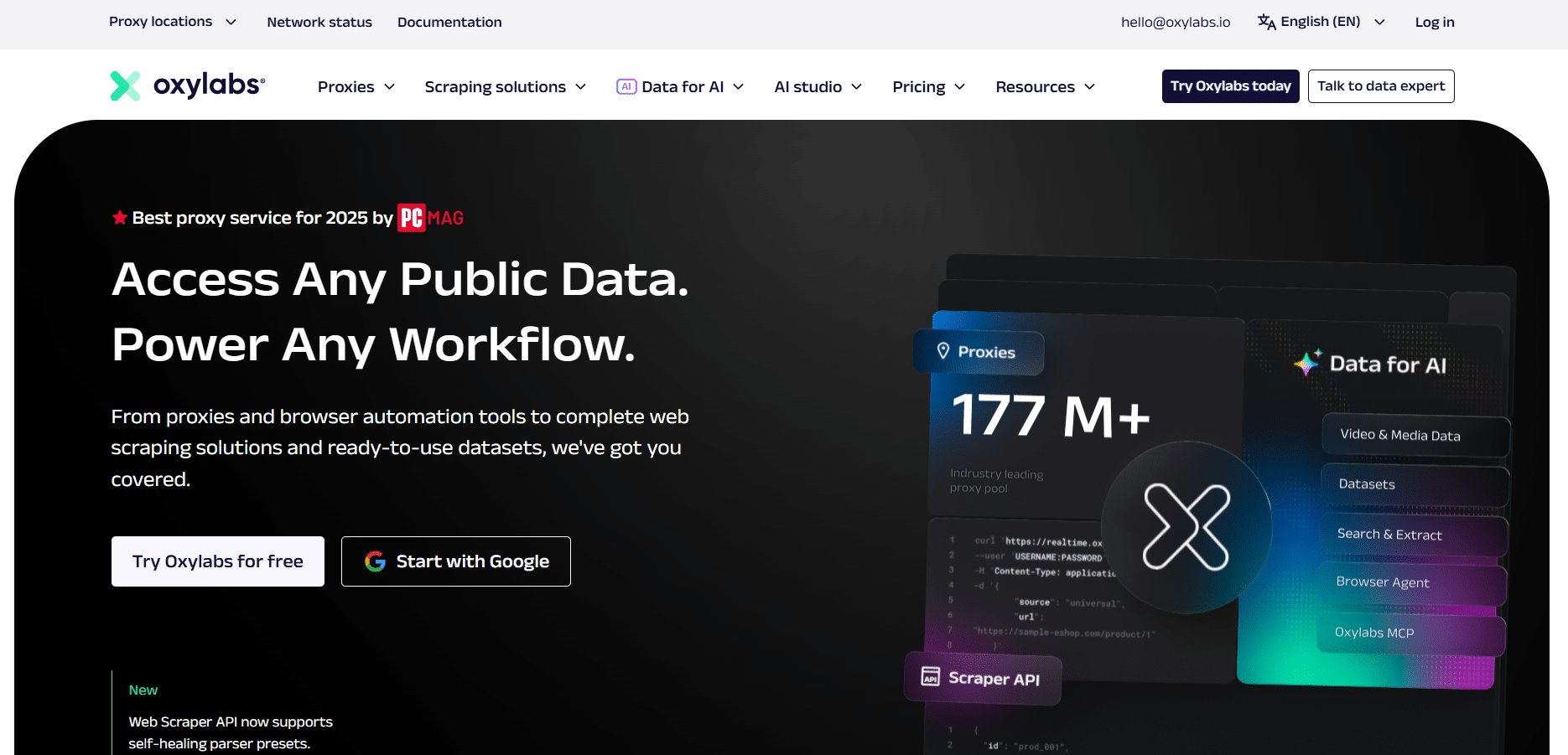Click Try Oxylabs today button

click(x=1231, y=86)
